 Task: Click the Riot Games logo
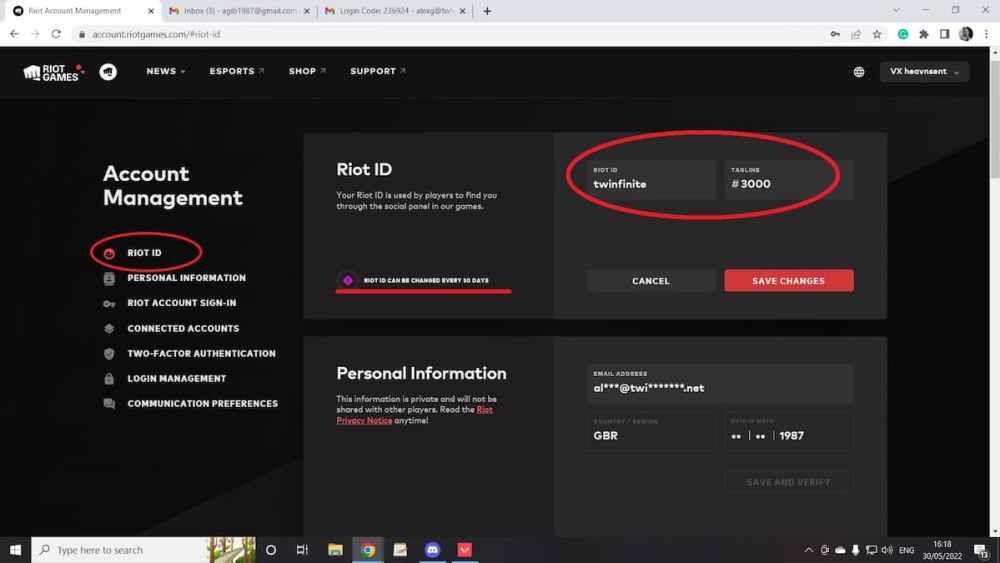point(54,72)
